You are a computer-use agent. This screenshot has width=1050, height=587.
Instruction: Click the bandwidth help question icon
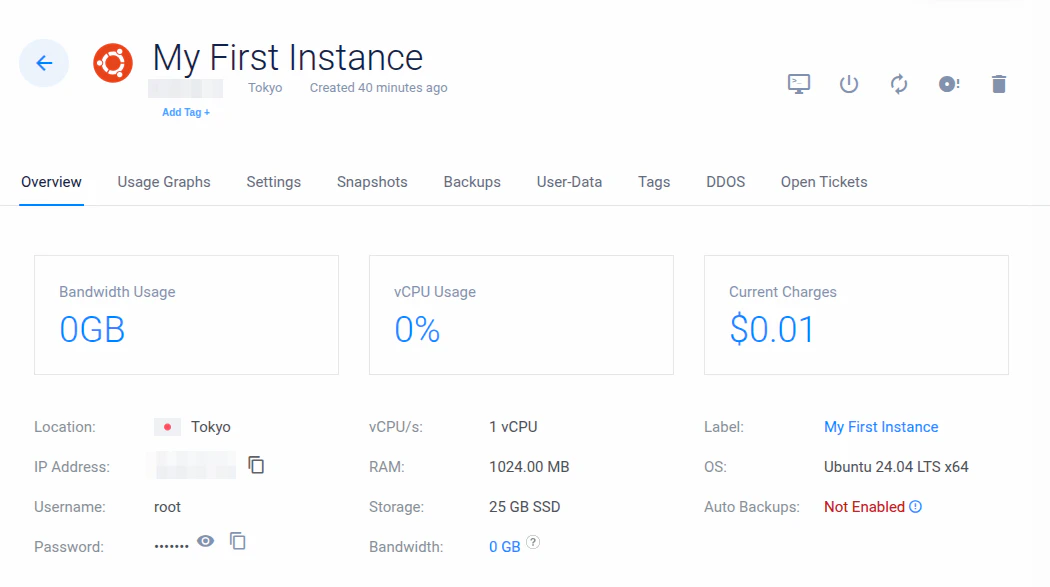[533, 542]
